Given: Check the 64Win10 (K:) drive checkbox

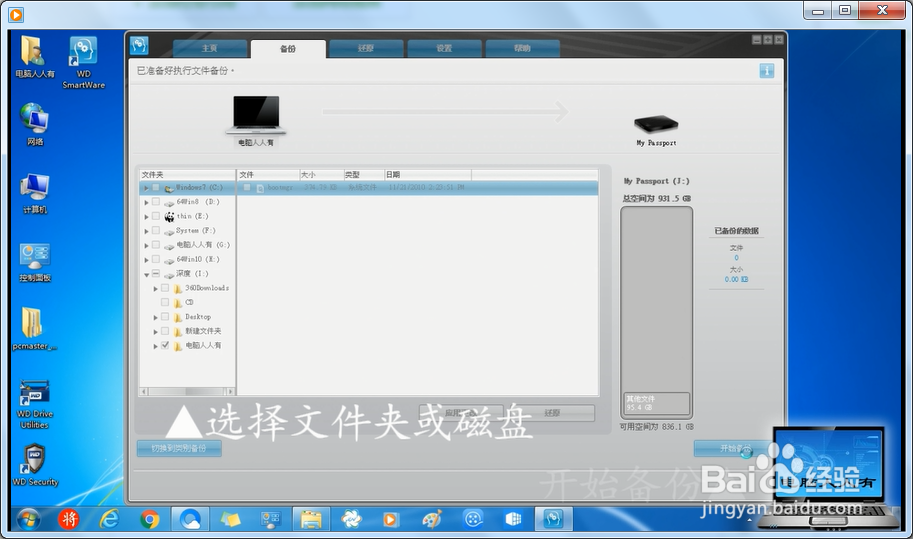Looking at the screenshot, I should click(155, 259).
